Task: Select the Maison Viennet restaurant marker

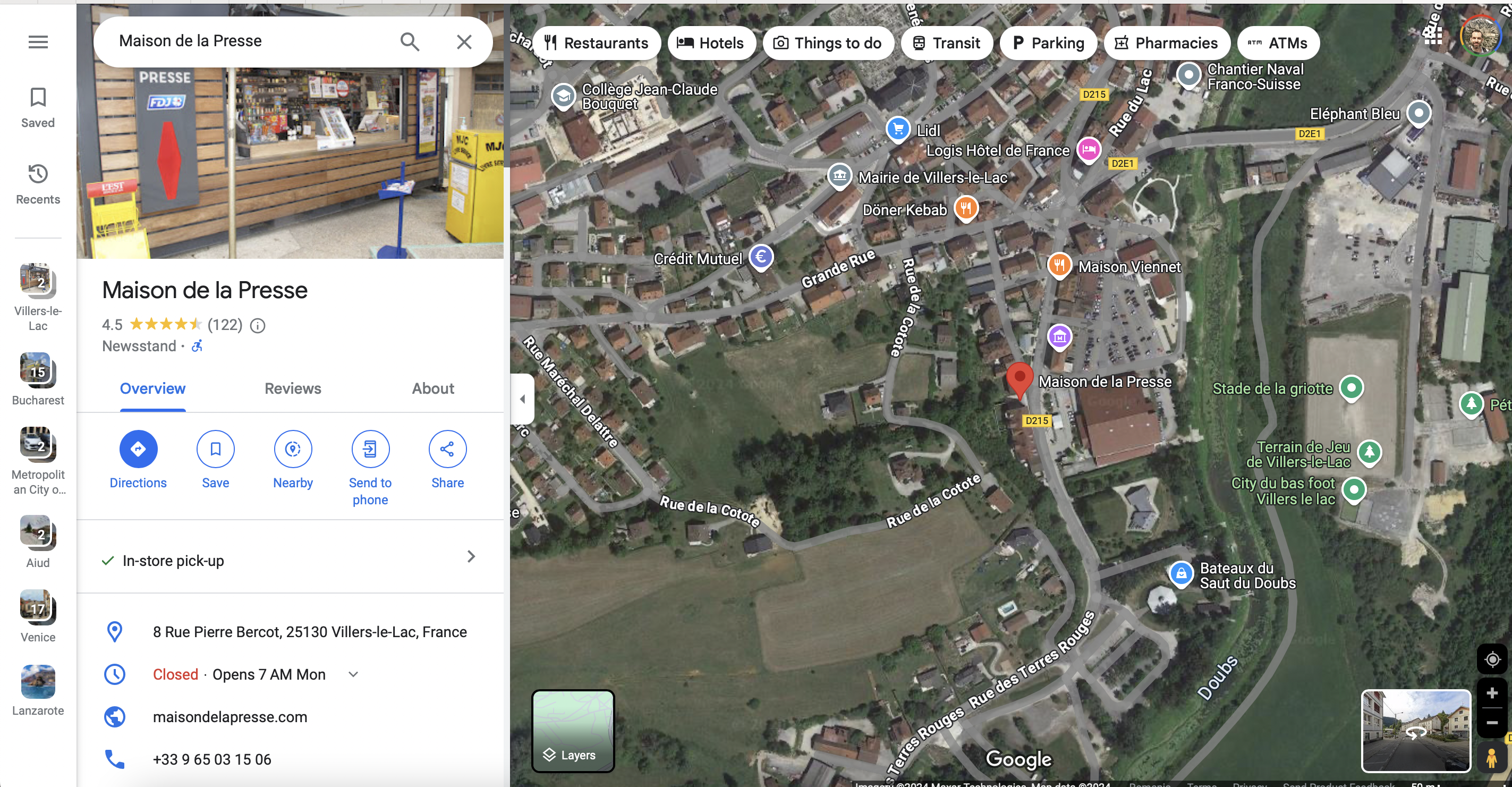Action: point(1059,266)
